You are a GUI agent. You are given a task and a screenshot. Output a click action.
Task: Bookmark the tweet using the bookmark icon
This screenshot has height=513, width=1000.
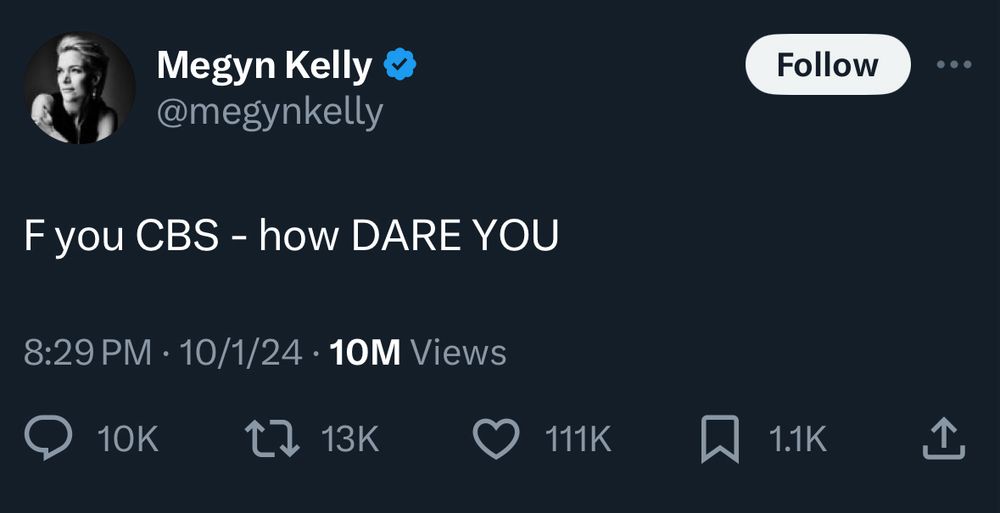pyautogui.click(x=720, y=439)
